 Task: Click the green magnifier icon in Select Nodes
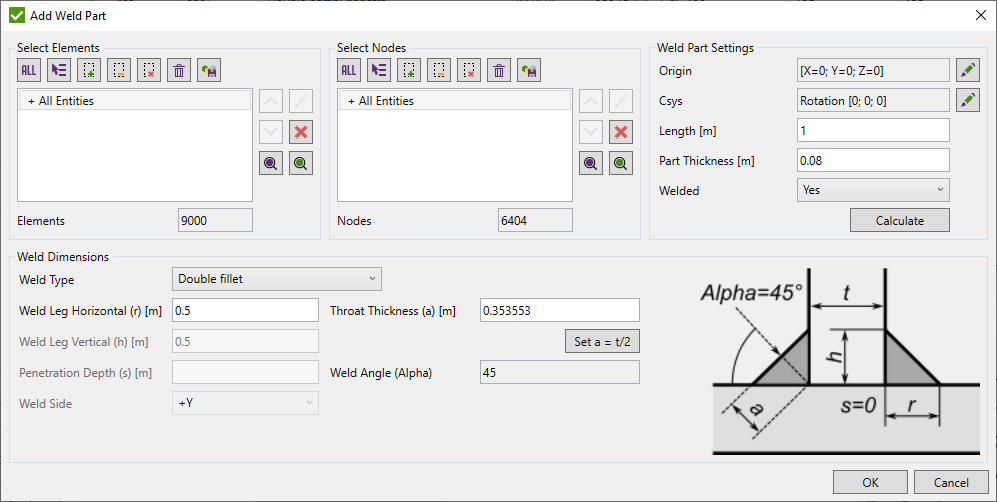click(x=621, y=164)
